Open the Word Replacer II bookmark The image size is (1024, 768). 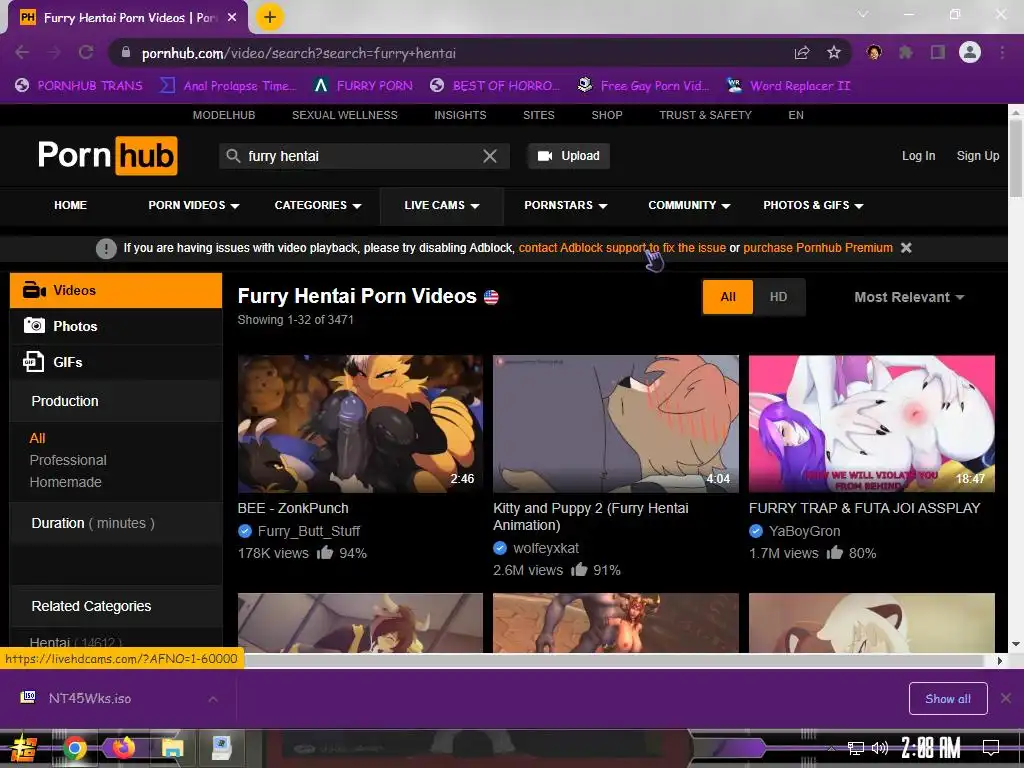click(788, 86)
